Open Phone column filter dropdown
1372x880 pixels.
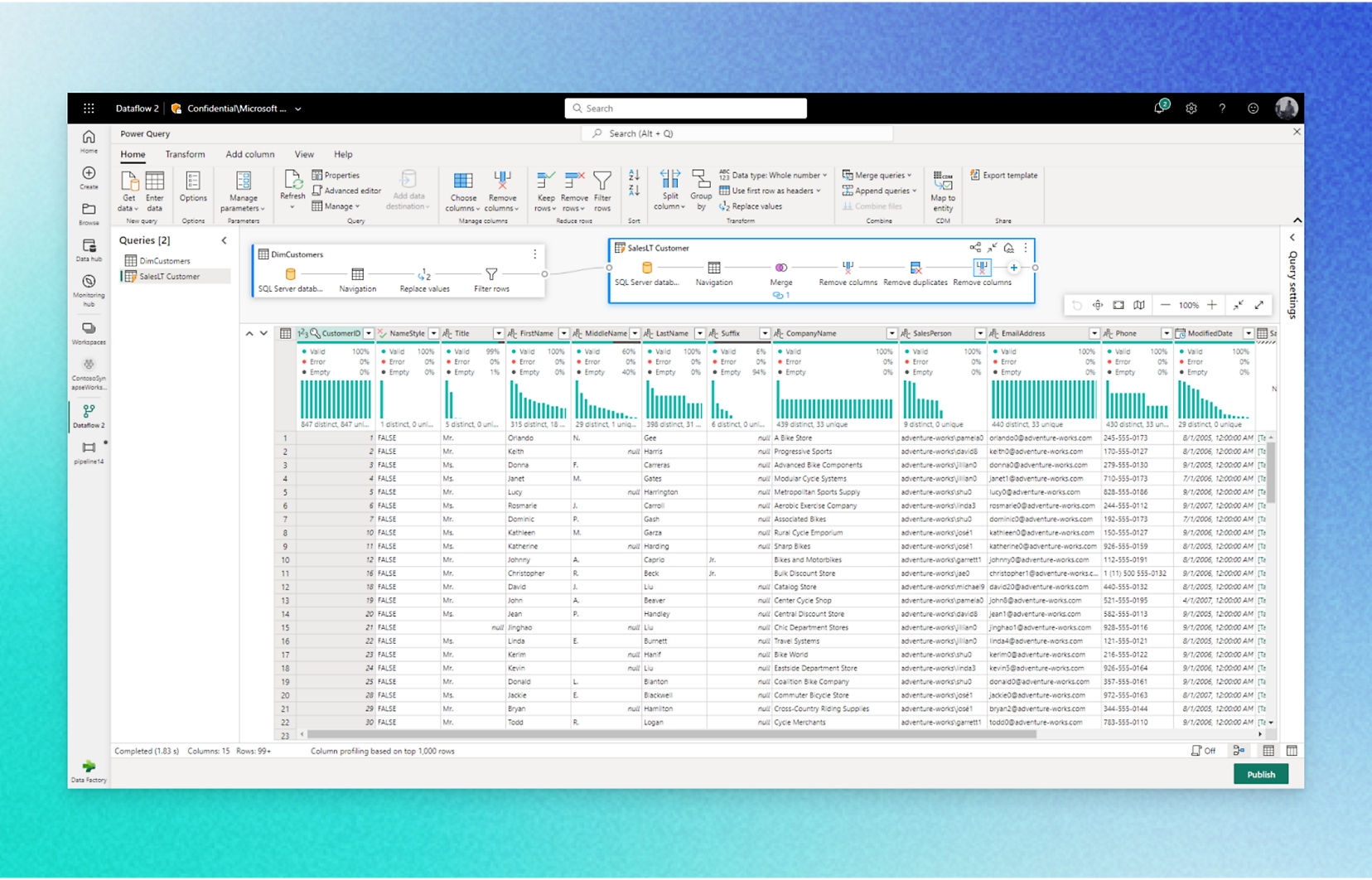1166,333
